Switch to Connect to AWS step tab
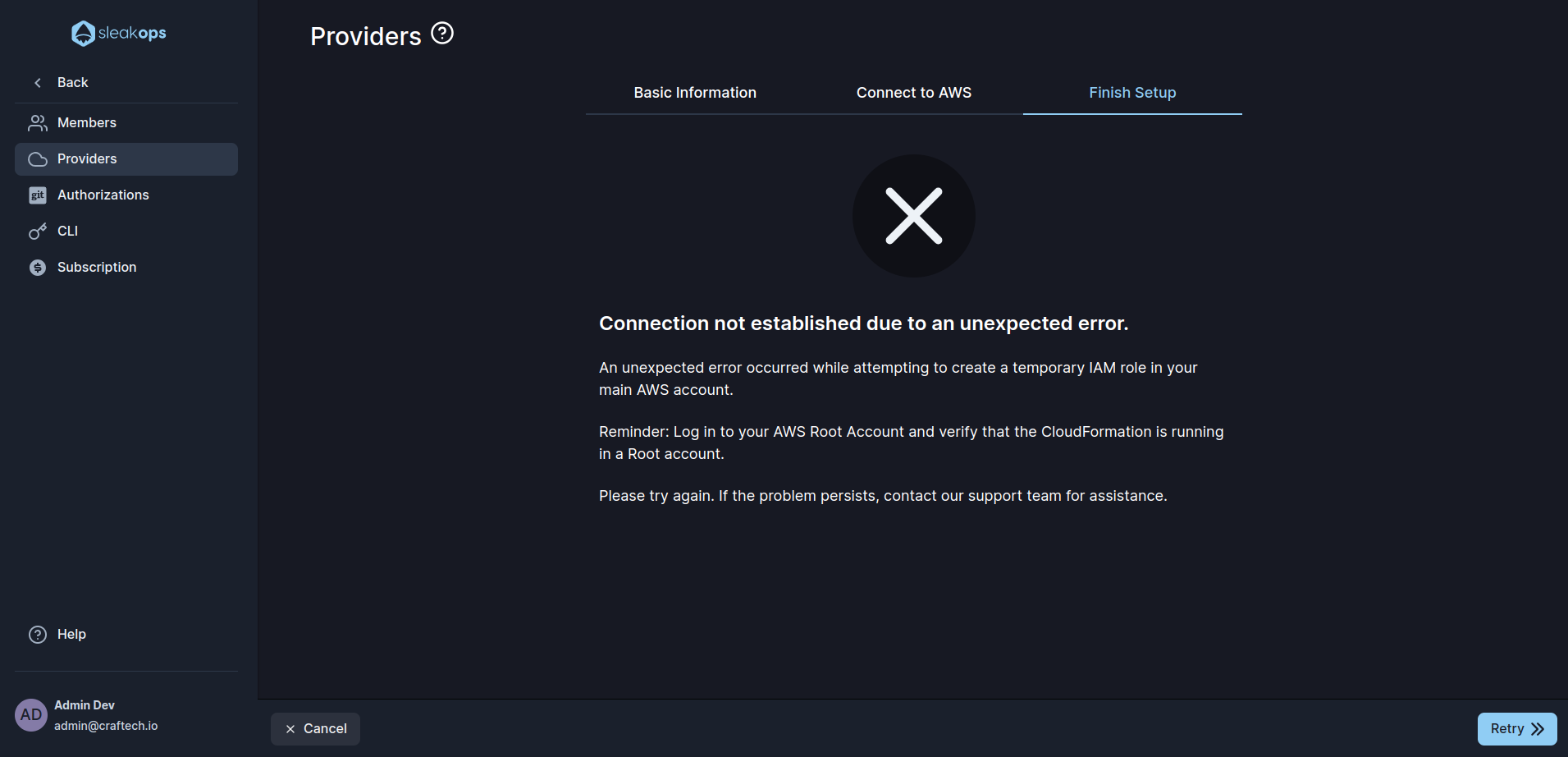1568x757 pixels. (x=914, y=93)
